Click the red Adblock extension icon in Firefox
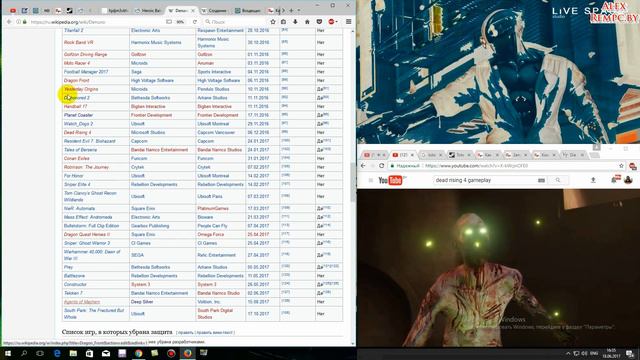 [332, 22]
